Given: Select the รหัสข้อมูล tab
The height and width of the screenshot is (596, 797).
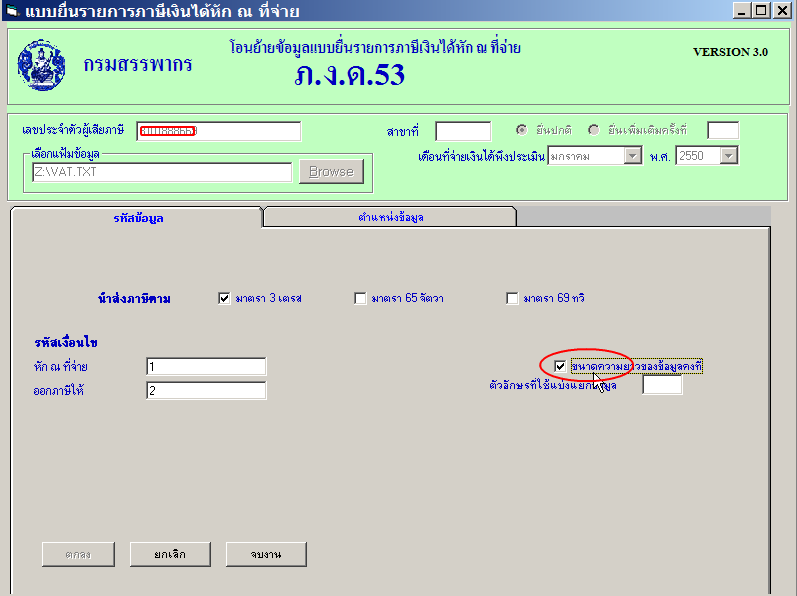Looking at the screenshot, I should 136,216.
